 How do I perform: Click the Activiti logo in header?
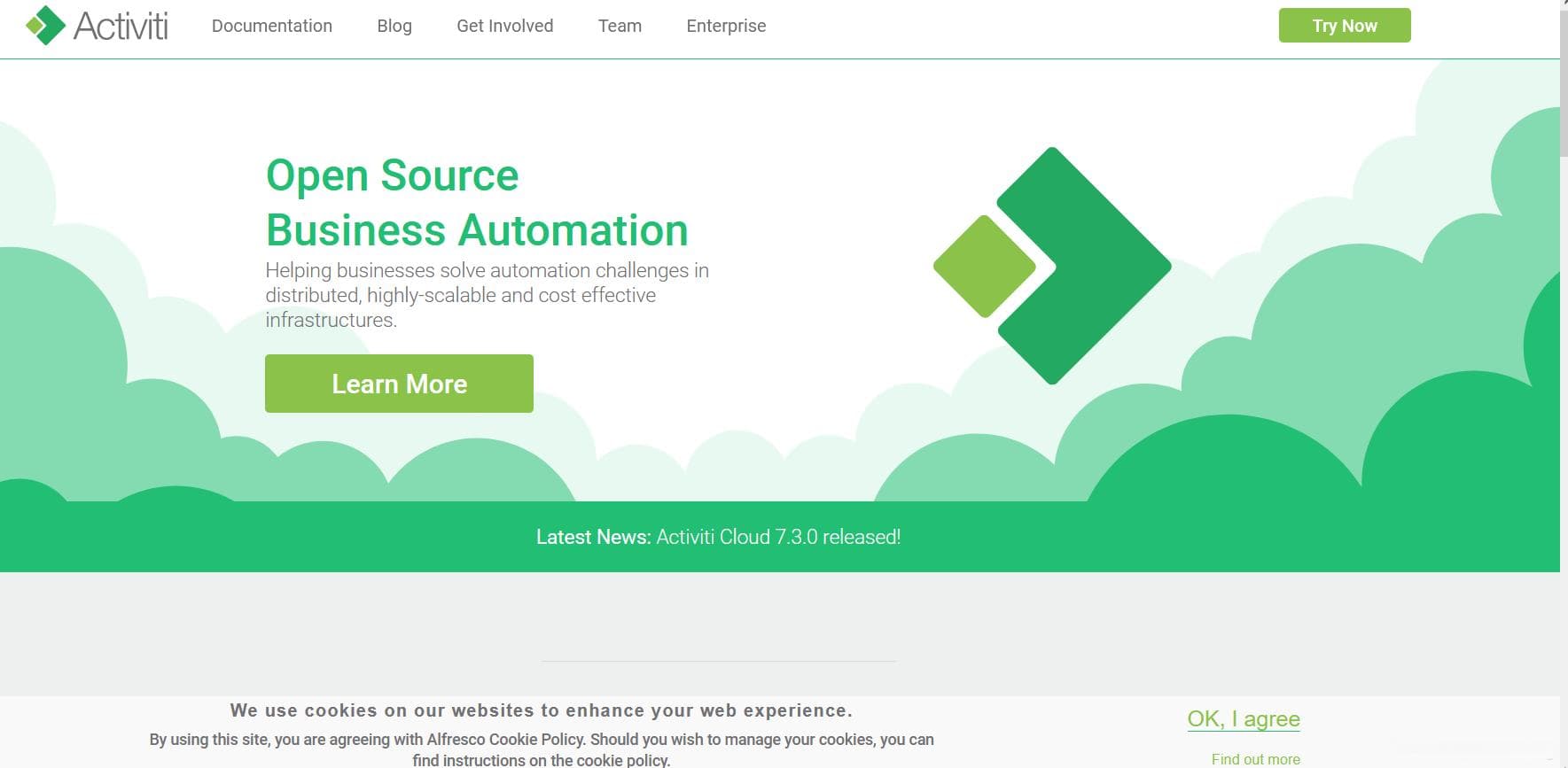(97, 26)
